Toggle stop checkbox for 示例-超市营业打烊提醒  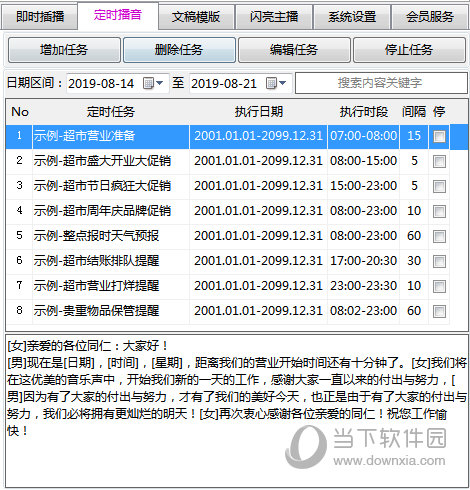439,286
